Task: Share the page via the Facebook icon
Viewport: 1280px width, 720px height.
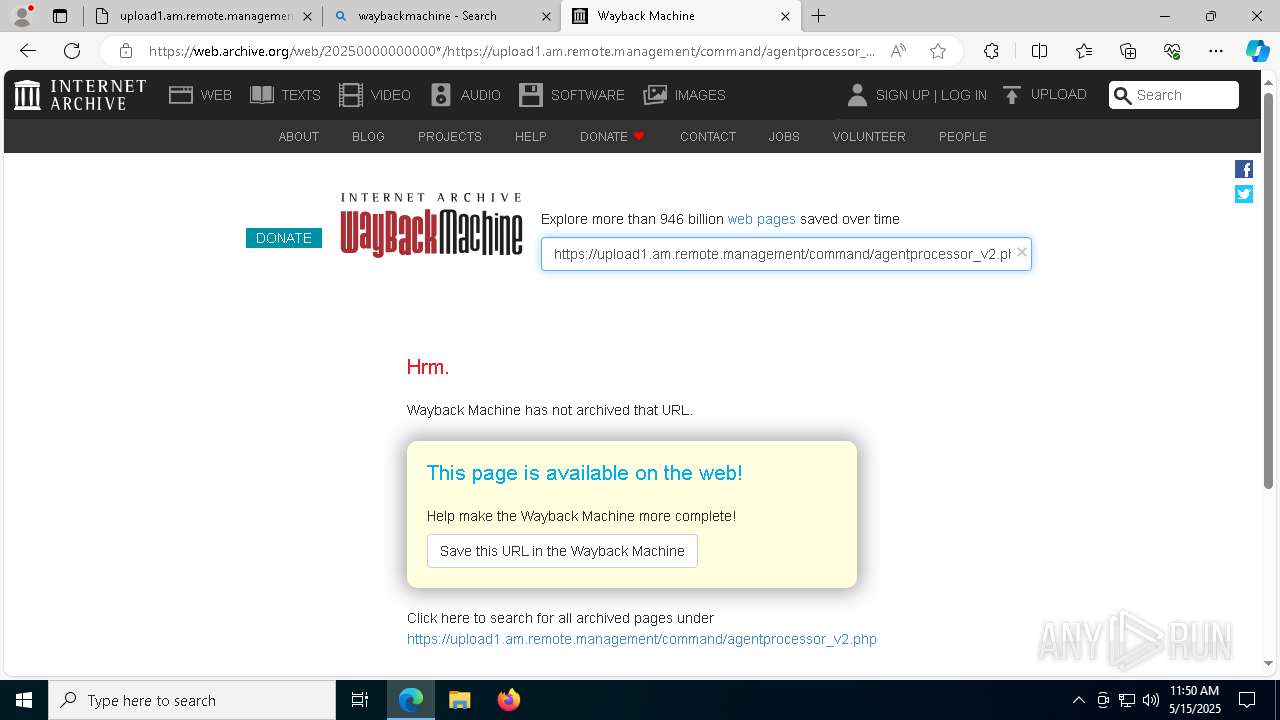Action: coord(1244,169)
